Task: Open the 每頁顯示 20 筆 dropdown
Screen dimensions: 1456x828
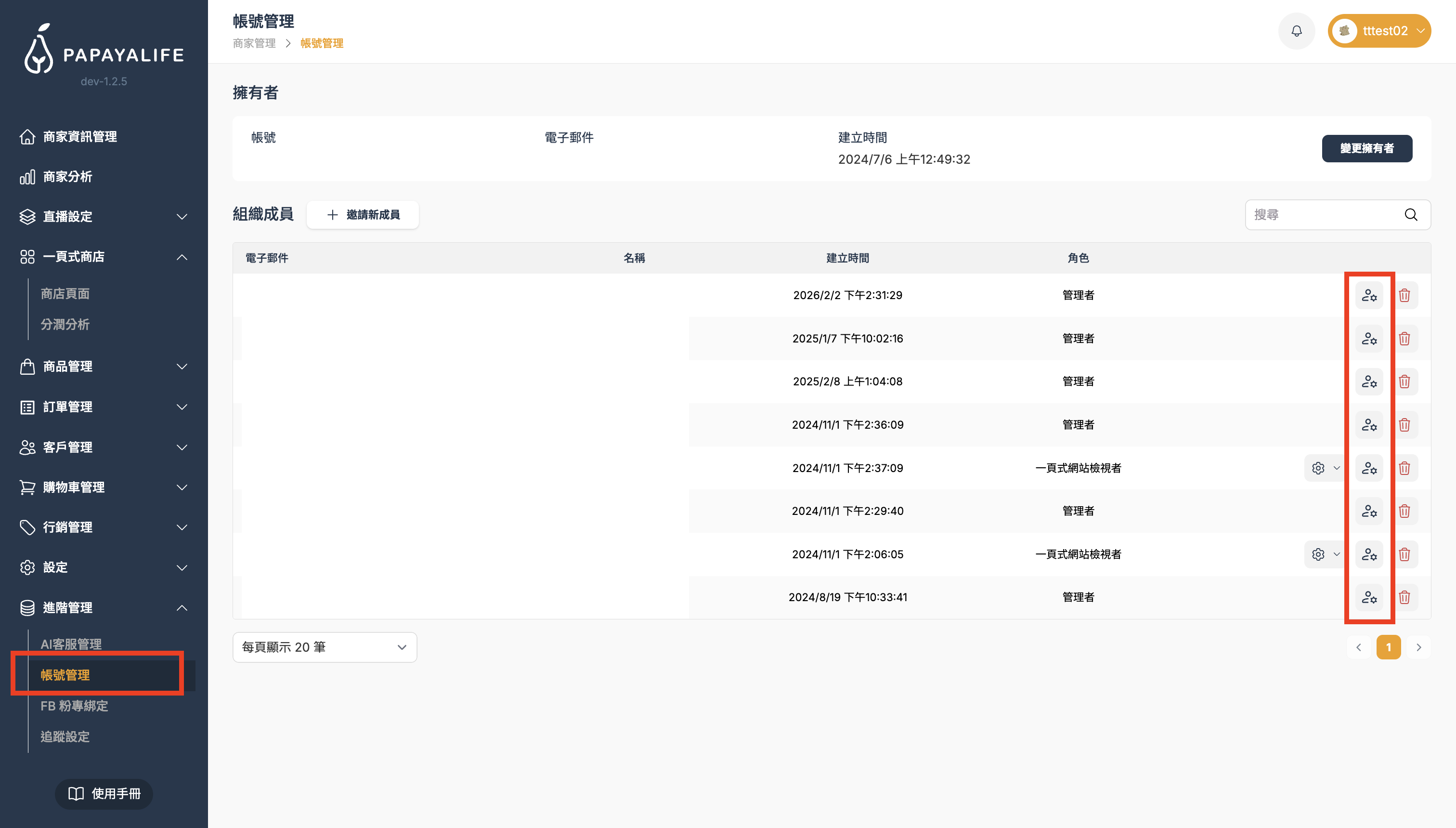Action: [325, 647]
